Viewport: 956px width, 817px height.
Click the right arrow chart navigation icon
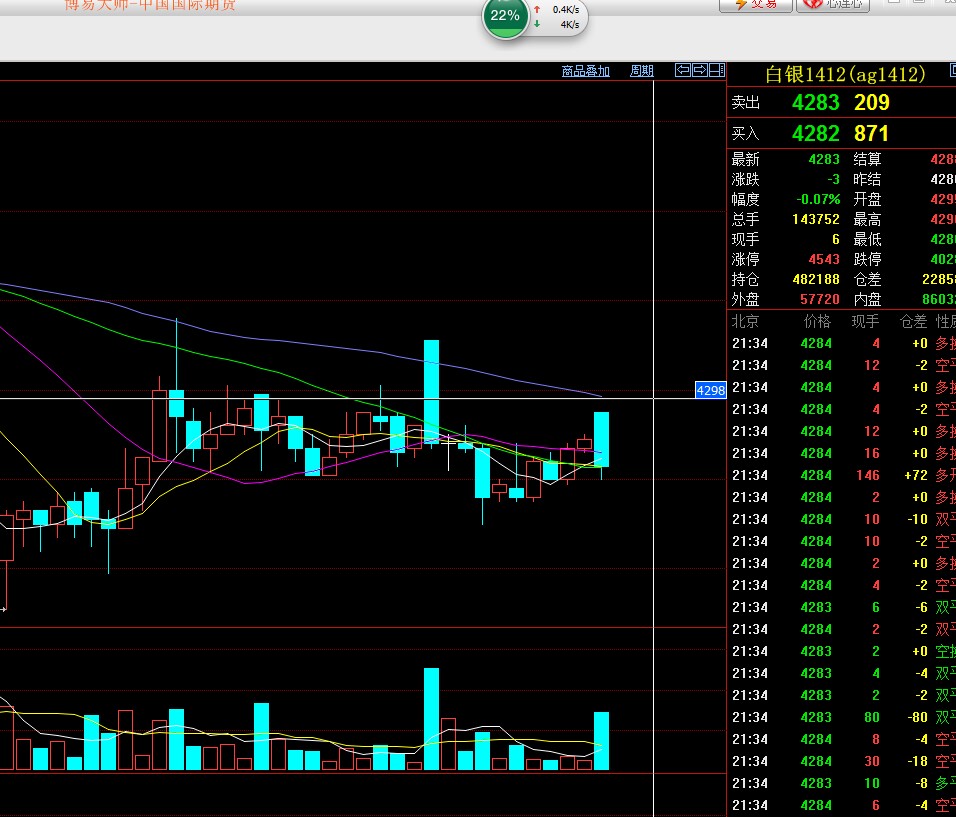tap(700, 70)
